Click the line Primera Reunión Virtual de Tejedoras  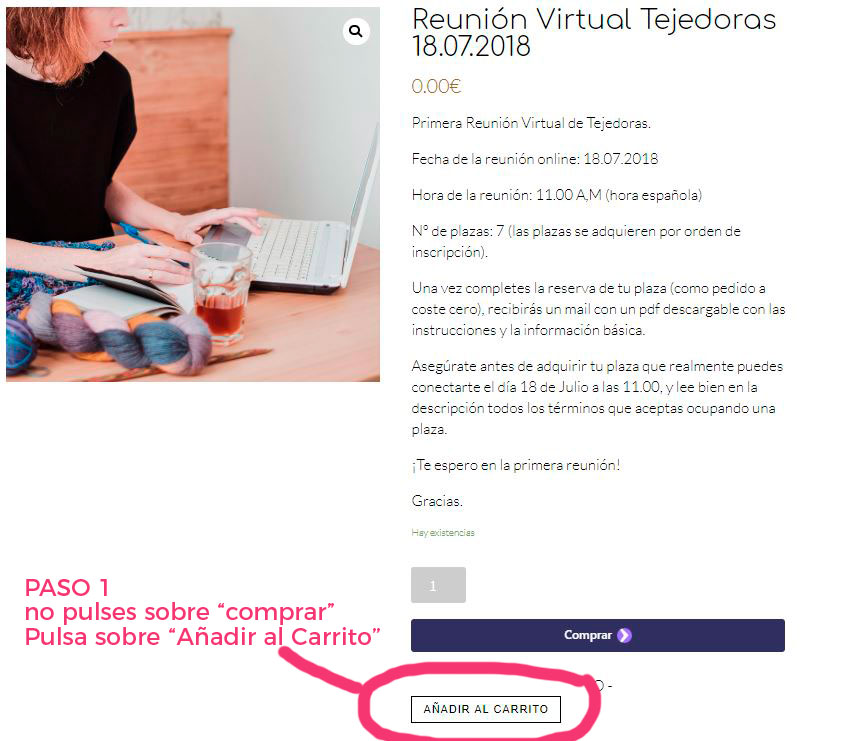[x=531, y=123]
